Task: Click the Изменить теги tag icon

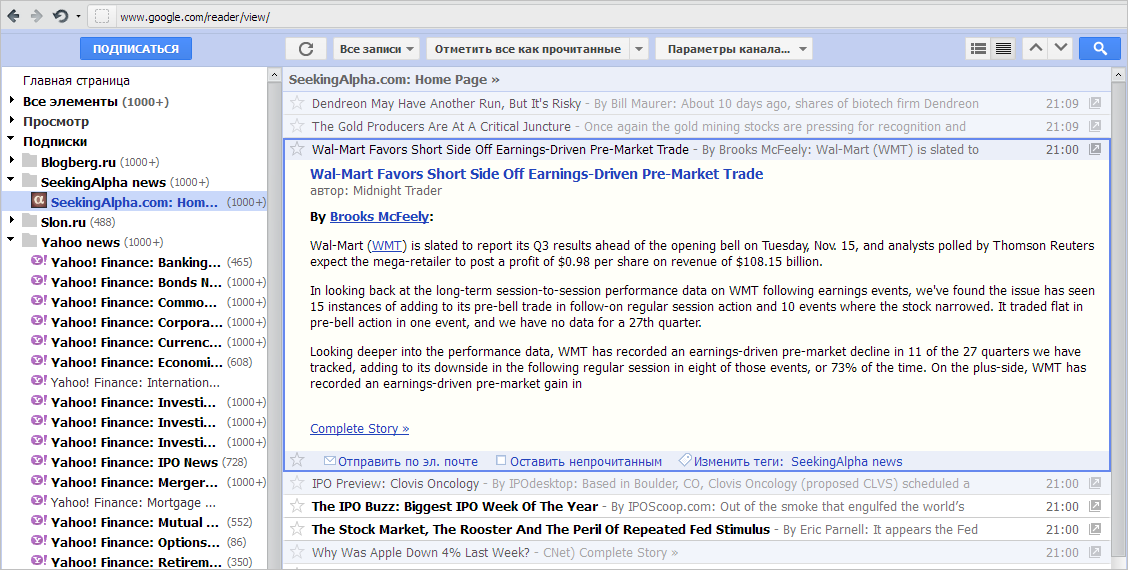Action: (686, 460)
